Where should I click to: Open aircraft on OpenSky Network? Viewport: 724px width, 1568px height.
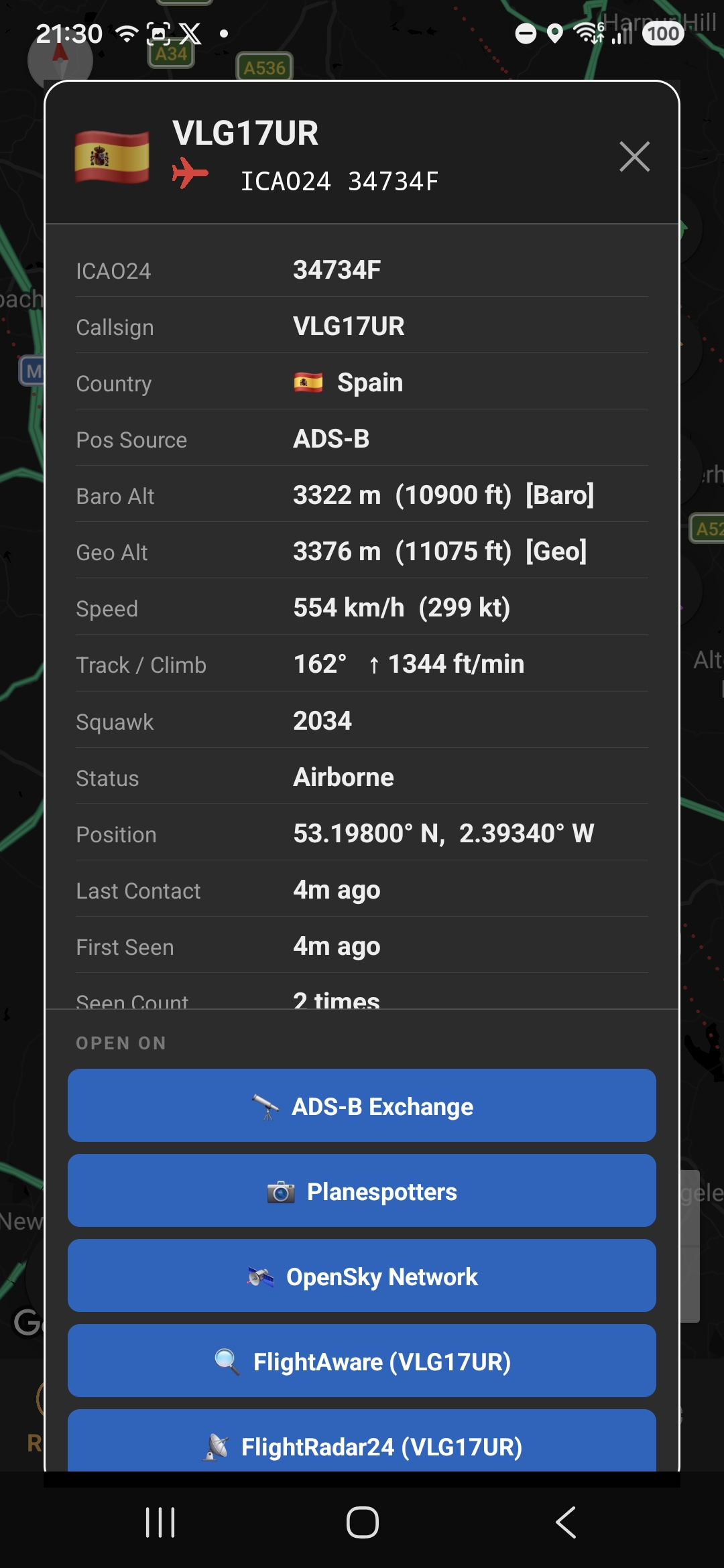(362, 1276)
